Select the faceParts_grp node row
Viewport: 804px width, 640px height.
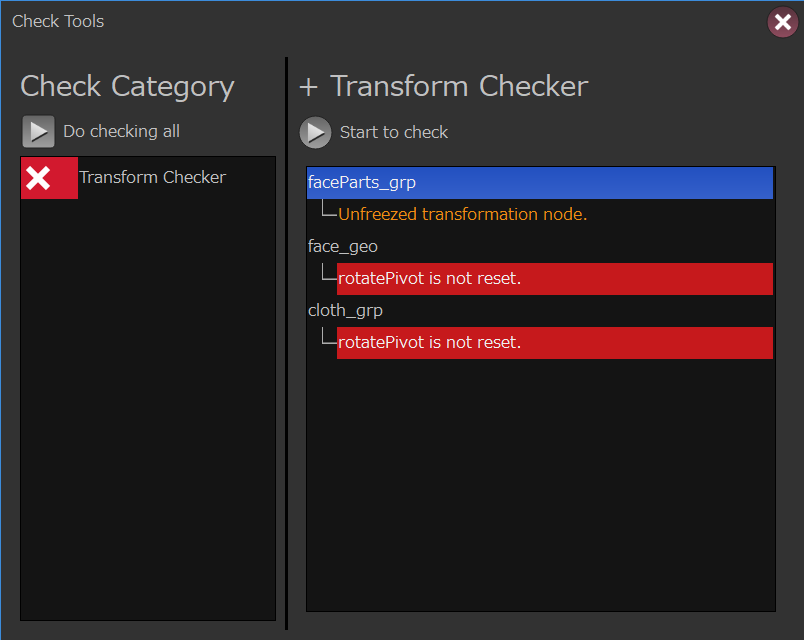[x=540, y=183]
